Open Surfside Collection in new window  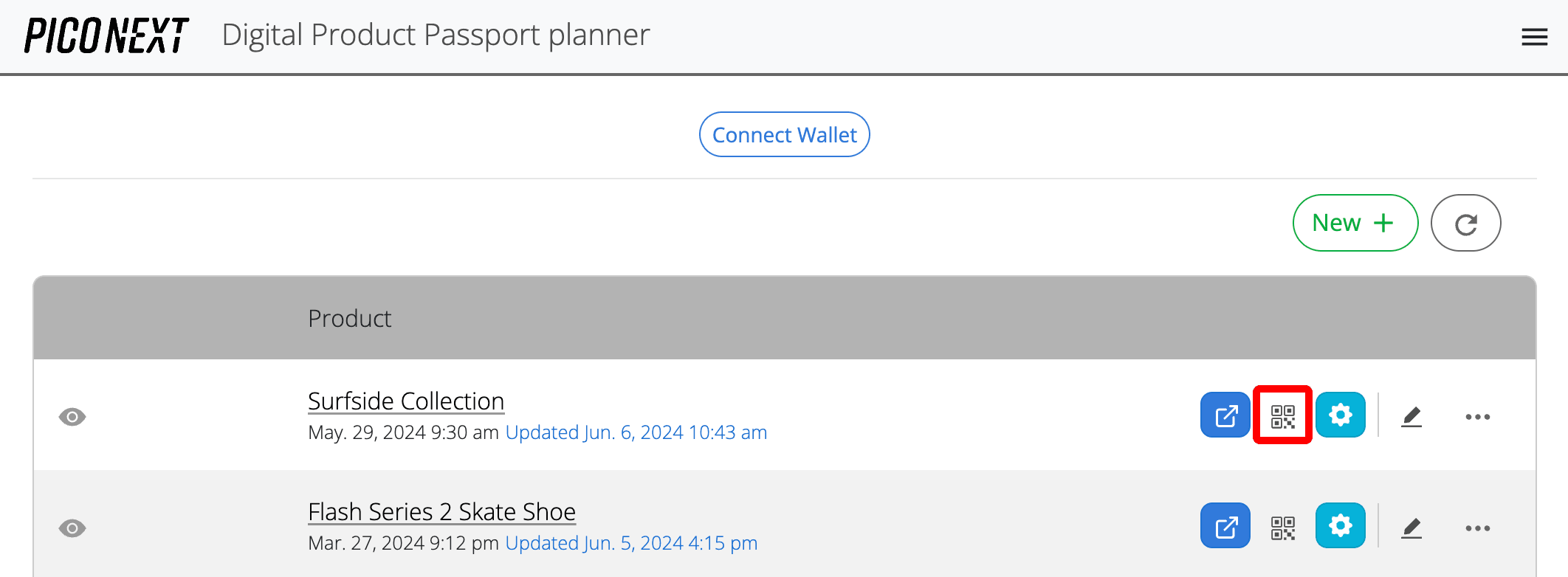point(1225,415)
